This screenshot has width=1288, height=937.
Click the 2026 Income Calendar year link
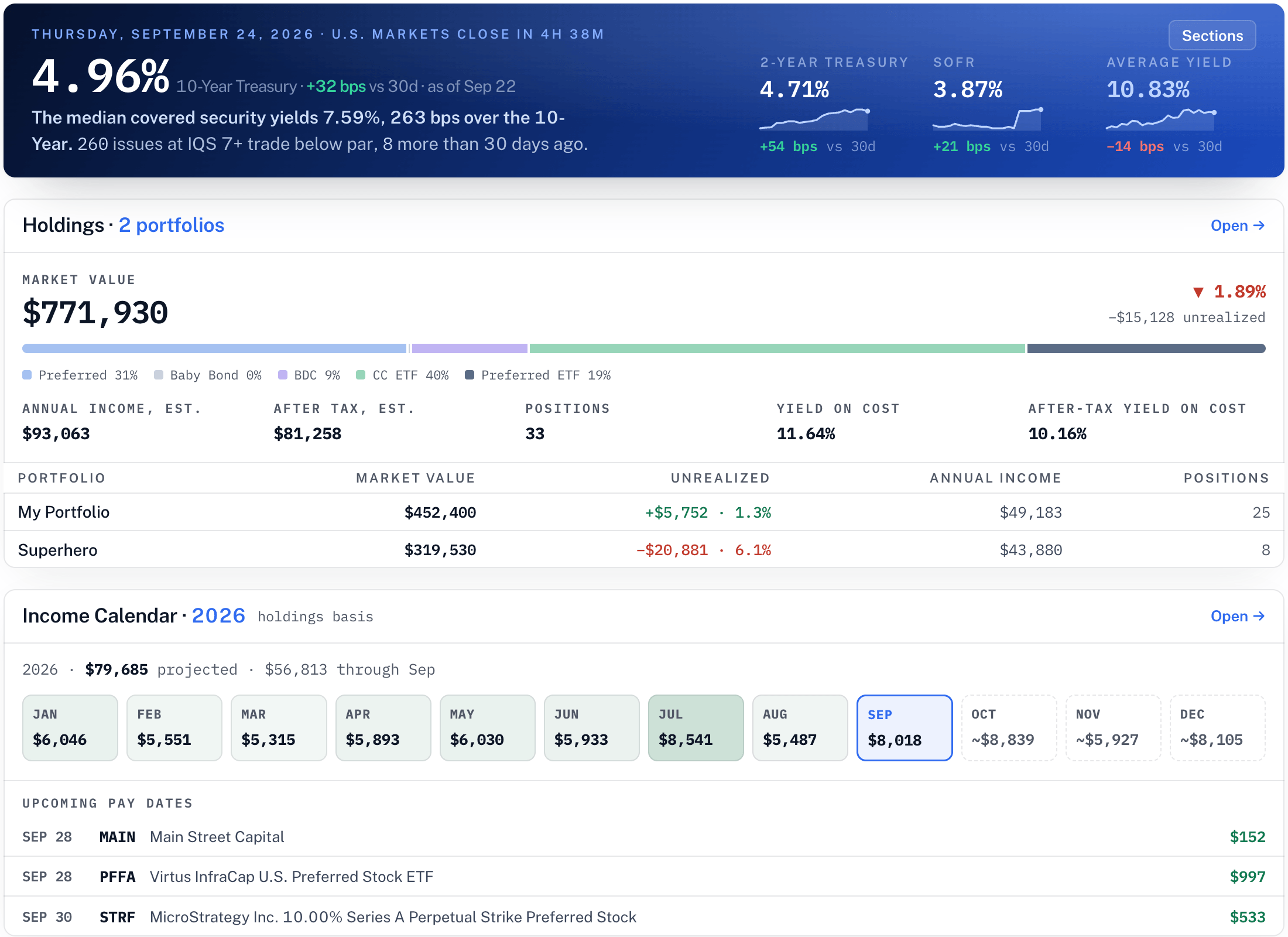coord(218,615)
